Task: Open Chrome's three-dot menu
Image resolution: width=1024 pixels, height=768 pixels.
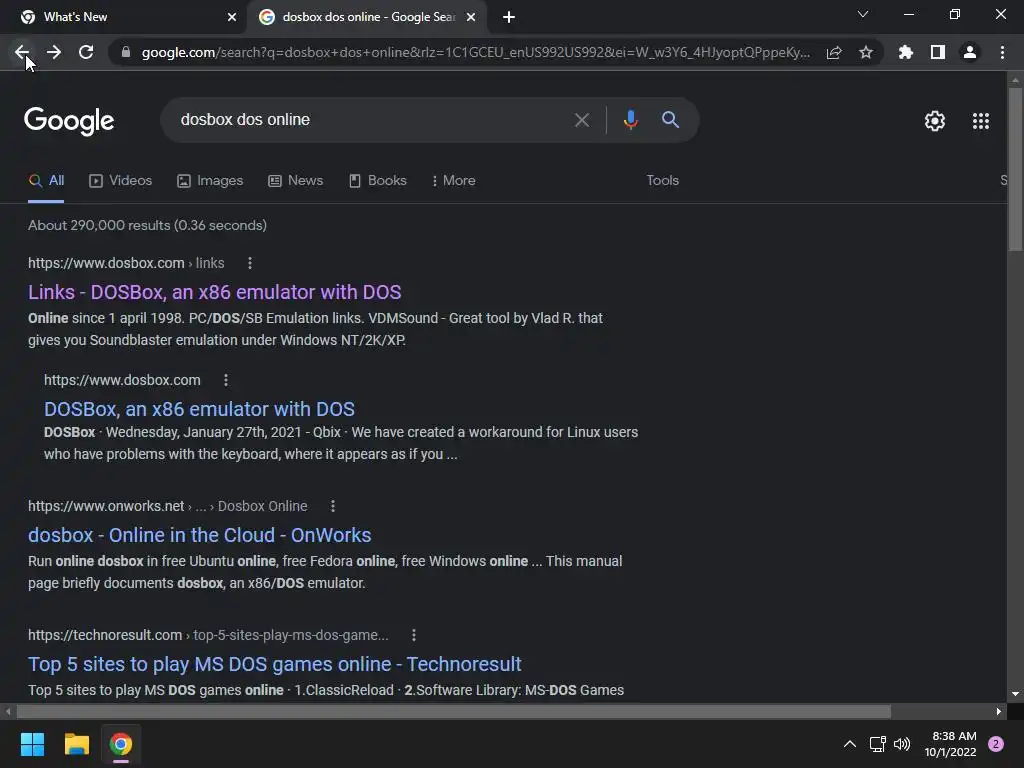Action: coord(1002,52)
